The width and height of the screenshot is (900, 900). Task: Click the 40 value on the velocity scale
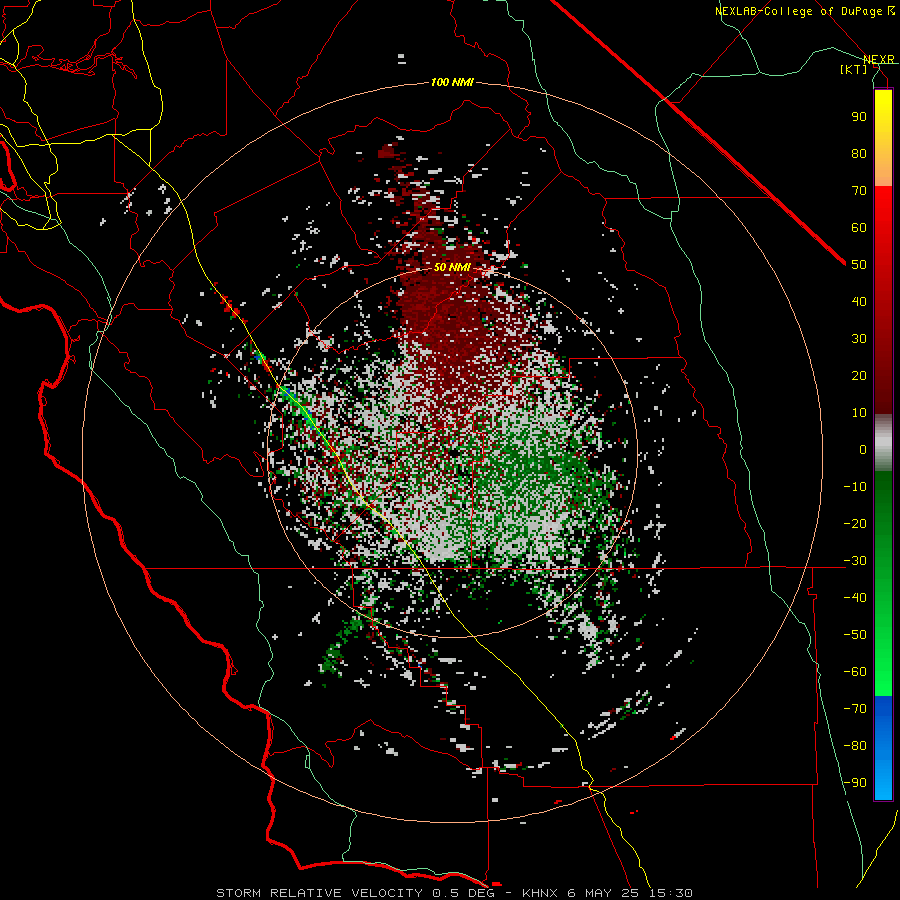tap(859, 301)
